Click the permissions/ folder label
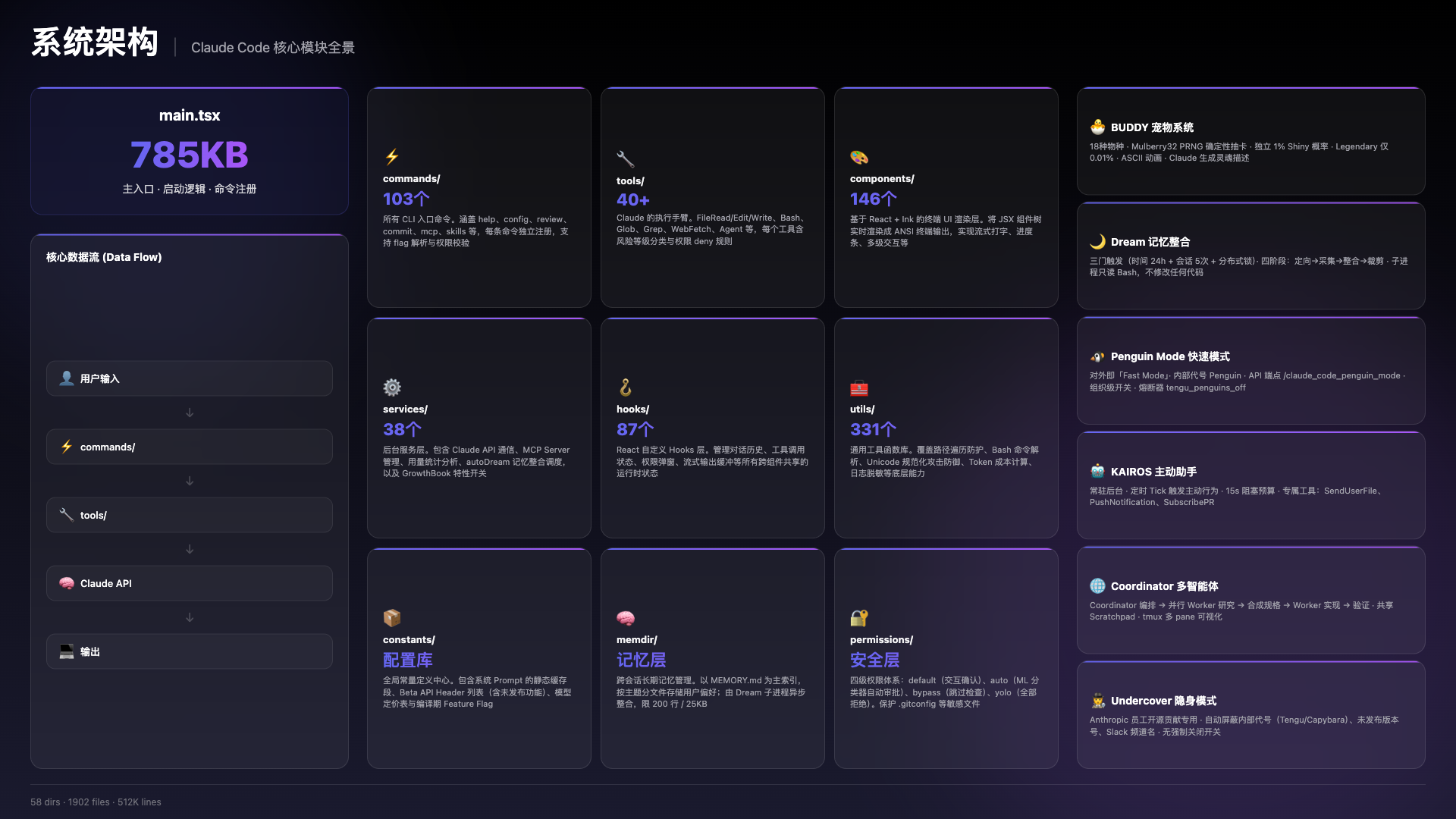Viewport: 1456px width, 819px height. point(881,640)
